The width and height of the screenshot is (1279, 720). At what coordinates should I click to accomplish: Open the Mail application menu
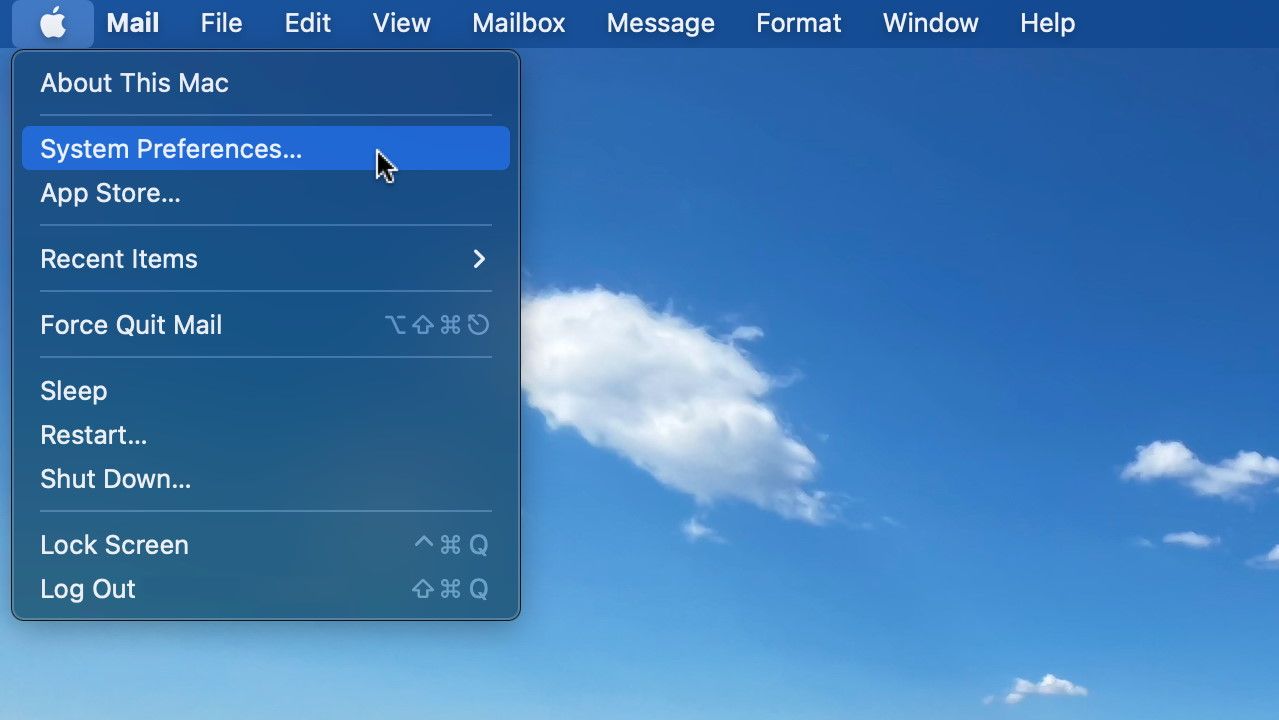133,23
